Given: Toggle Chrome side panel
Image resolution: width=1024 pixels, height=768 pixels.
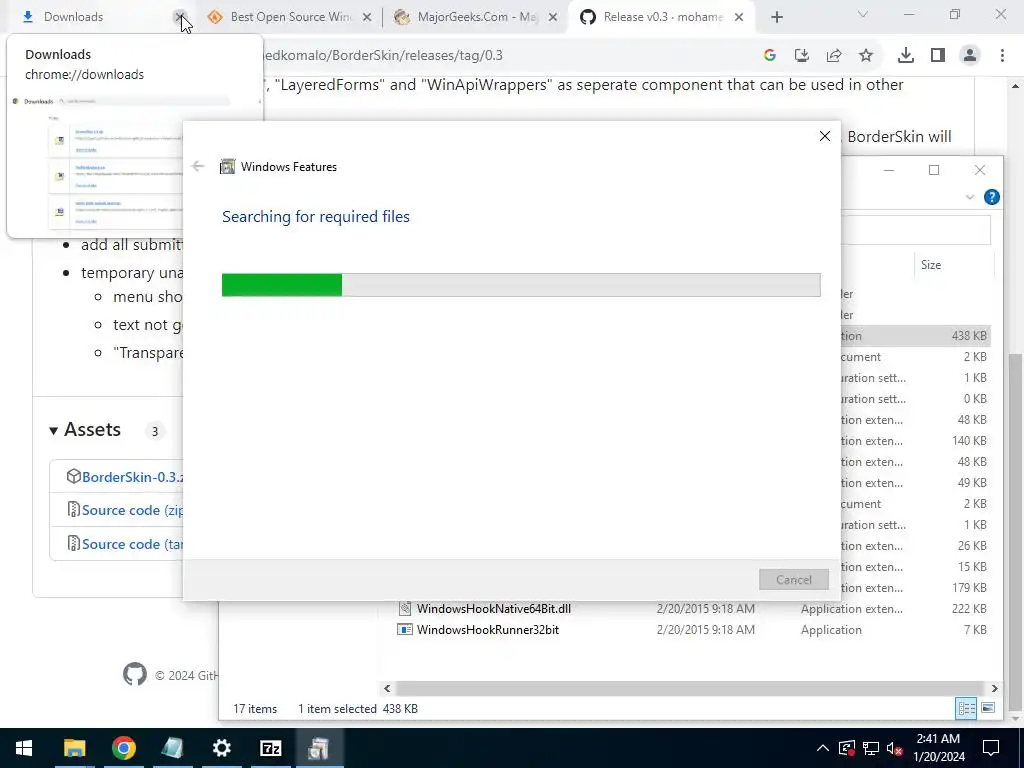Looking at the screenshot, I should point(938,56).
